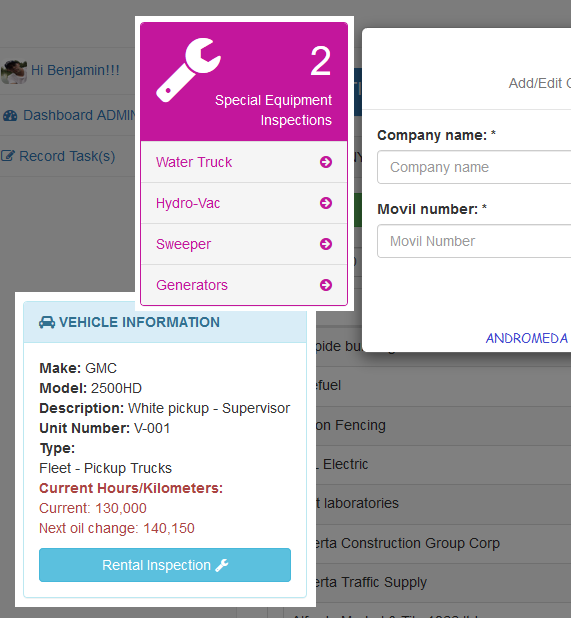The image size is (571, 618).
Task: Select the Sweeper inspection entry
Action: coord(244,244)
